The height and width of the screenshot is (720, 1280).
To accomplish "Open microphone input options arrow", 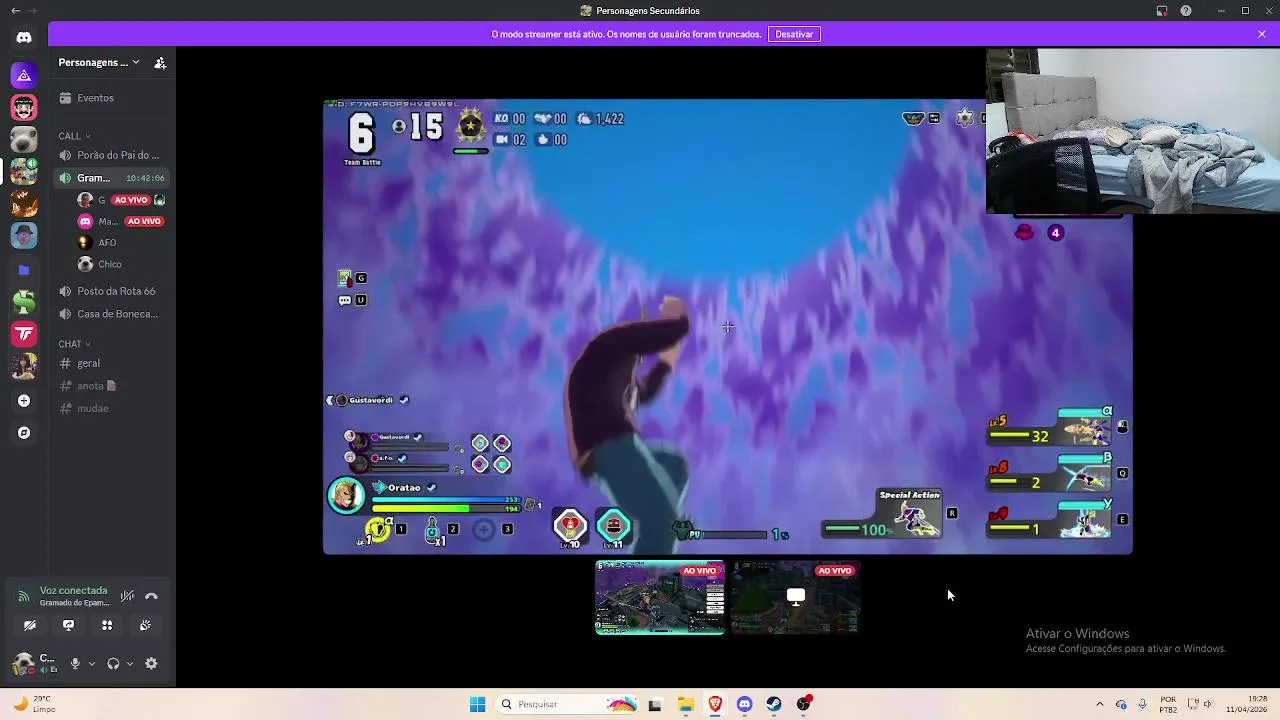I will click(92, 663).
